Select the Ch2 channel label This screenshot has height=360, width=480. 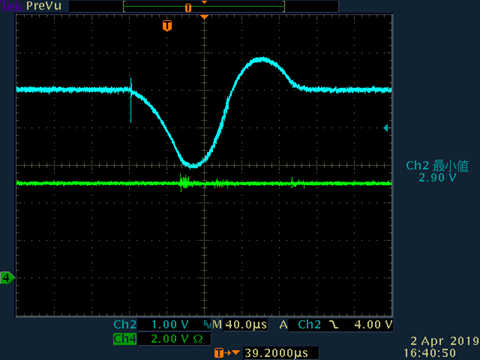click(x=125, y=324)
